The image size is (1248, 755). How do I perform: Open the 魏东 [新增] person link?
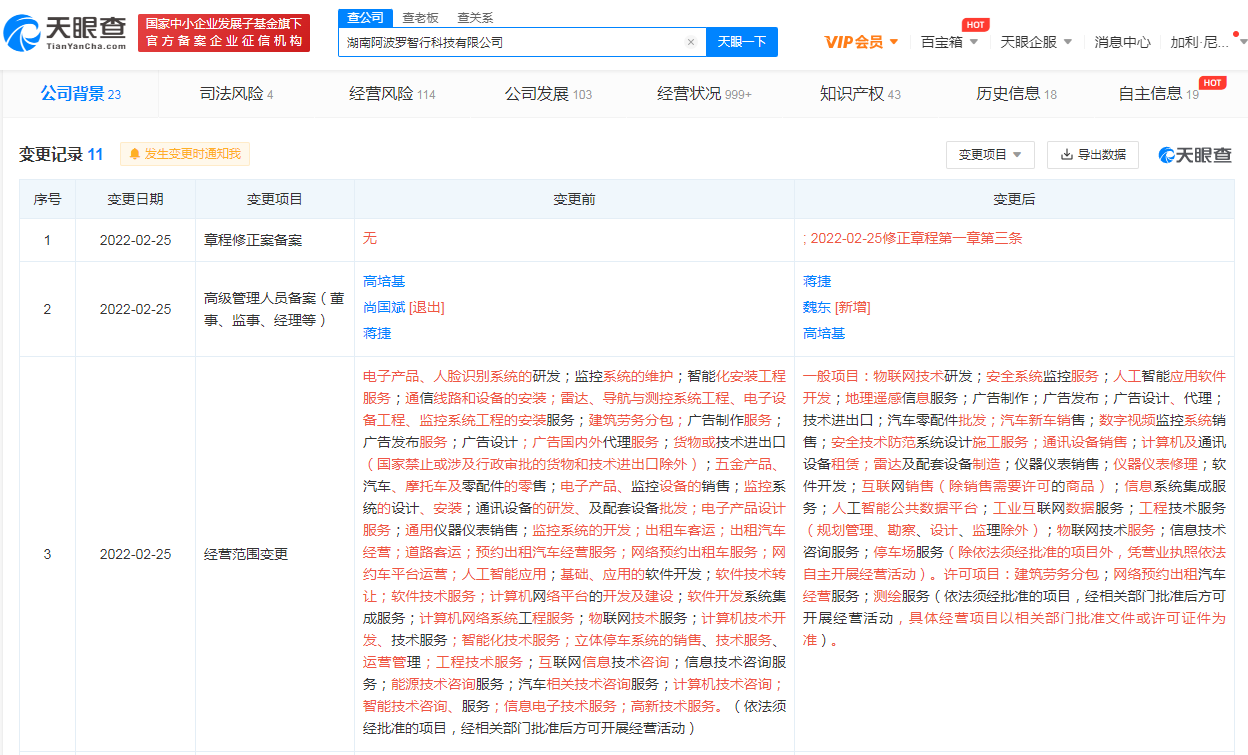836,307
